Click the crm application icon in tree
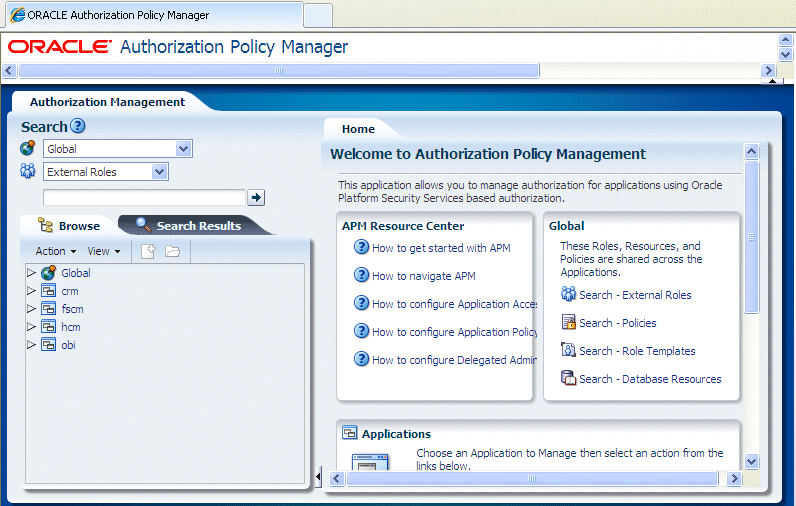This screenshot has width=796, height=506. (48, 291)
